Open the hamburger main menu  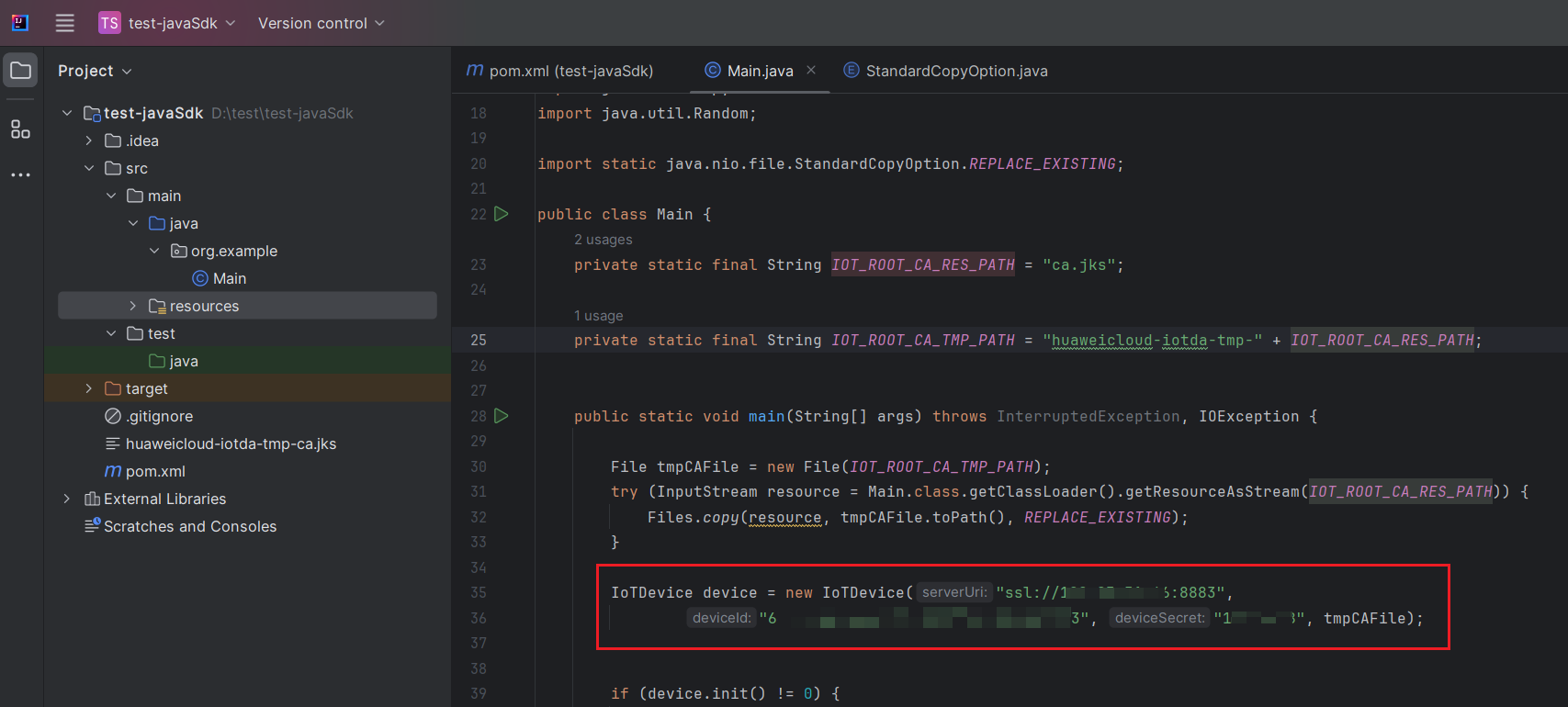64,23
